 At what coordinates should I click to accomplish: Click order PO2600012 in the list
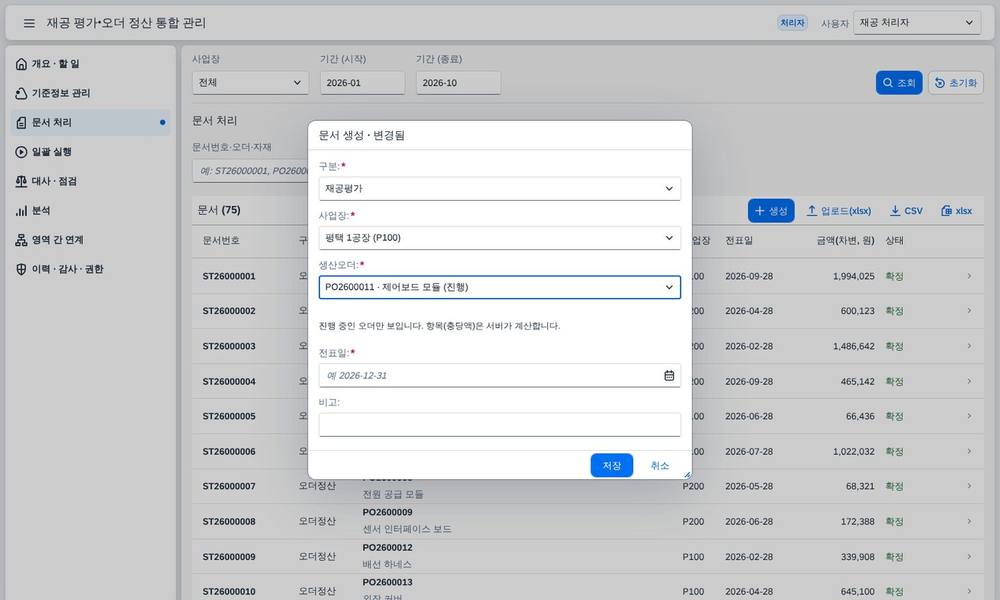(387, 547)
